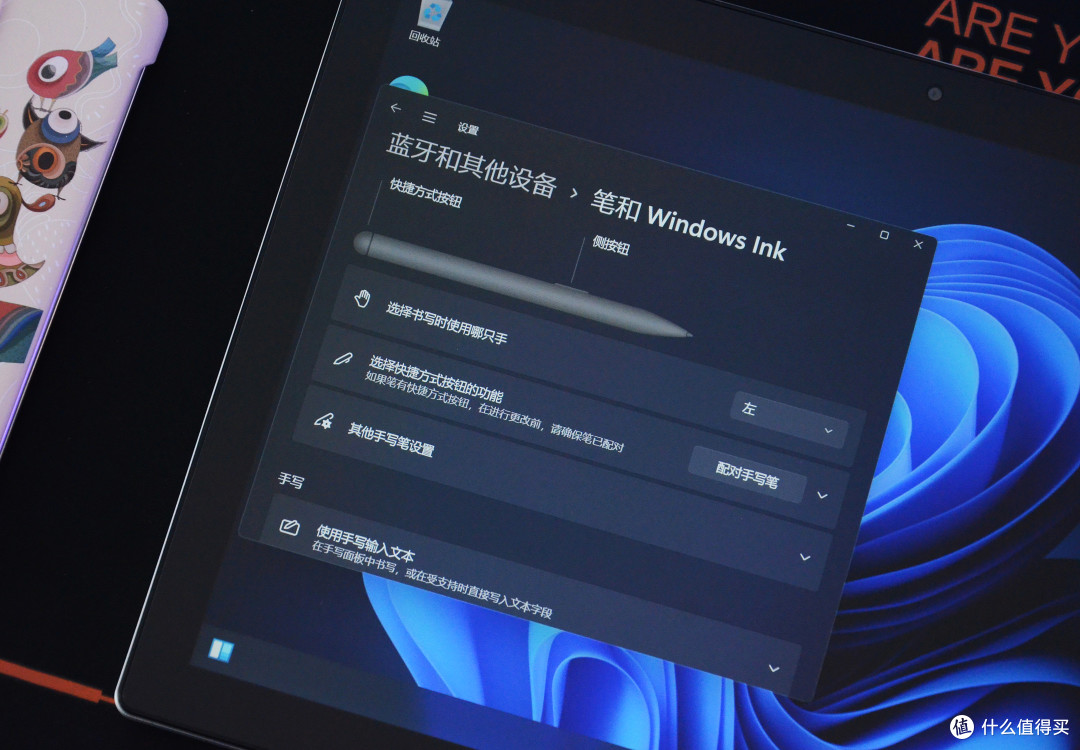Click the 配对手写笔 button
The image size is (1080, 750).
(x=747, y=475)
